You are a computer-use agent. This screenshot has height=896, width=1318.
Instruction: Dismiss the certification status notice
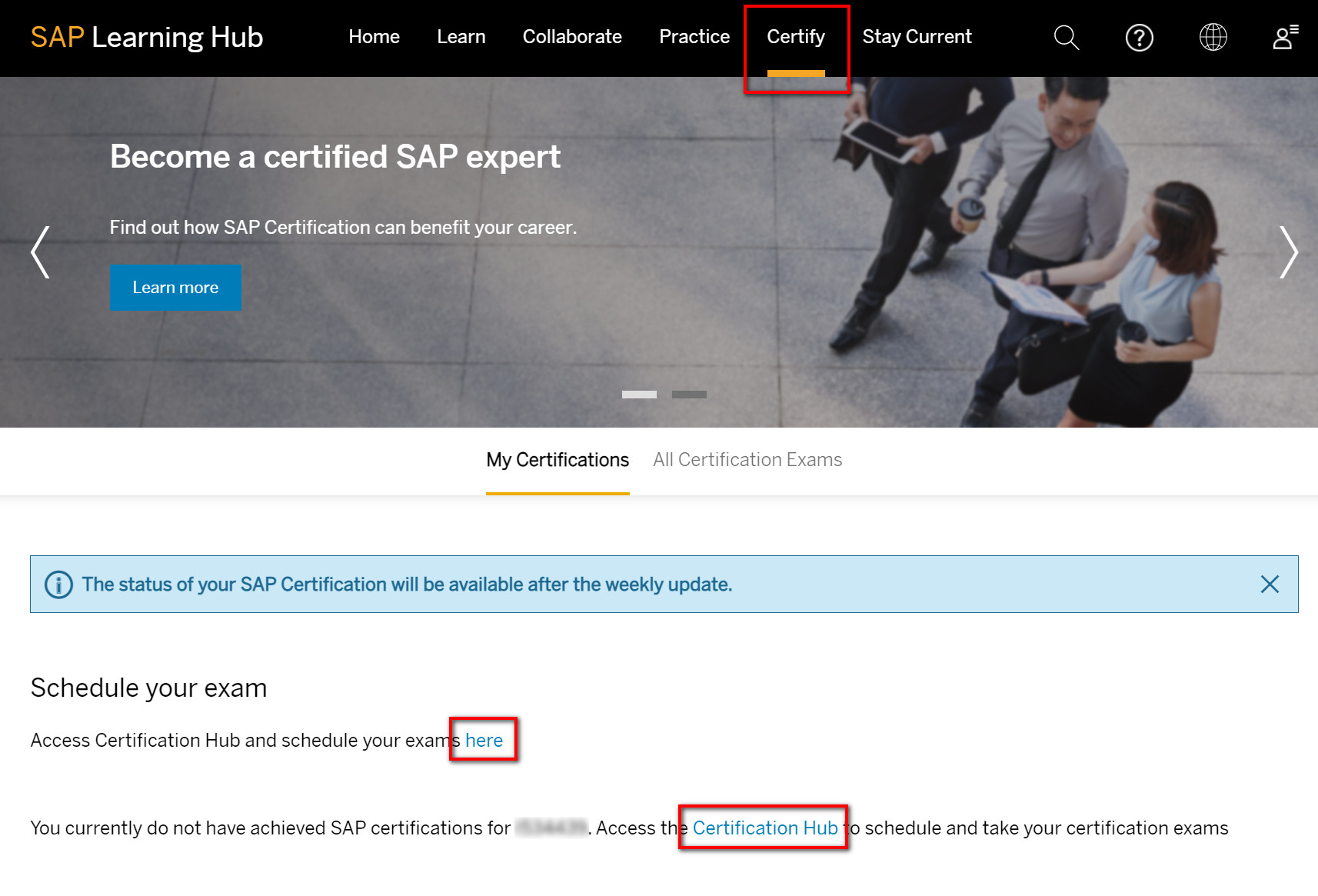[x=1270, y=585]
